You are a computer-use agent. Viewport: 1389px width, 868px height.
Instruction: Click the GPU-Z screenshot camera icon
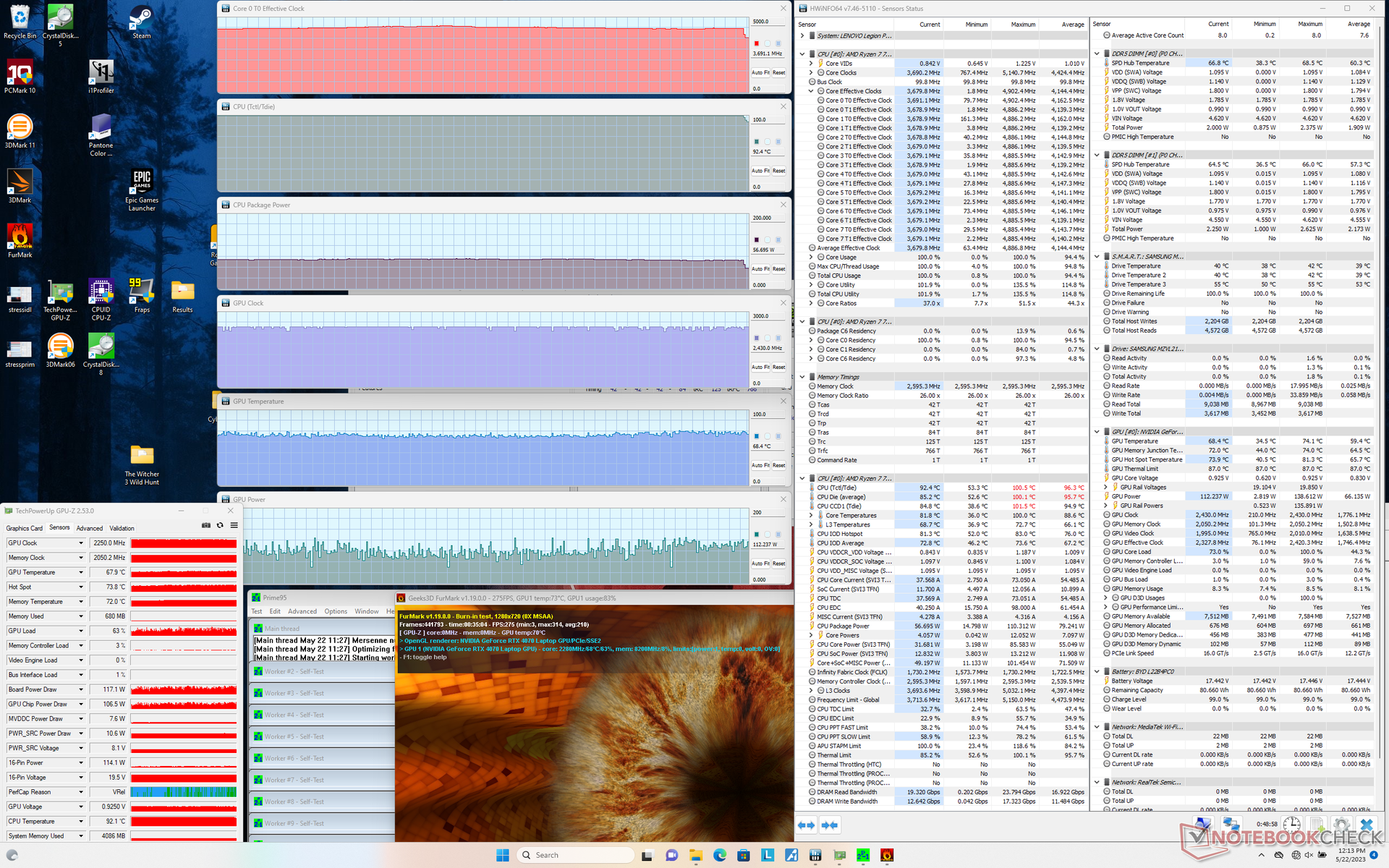(x=206, y=525)
